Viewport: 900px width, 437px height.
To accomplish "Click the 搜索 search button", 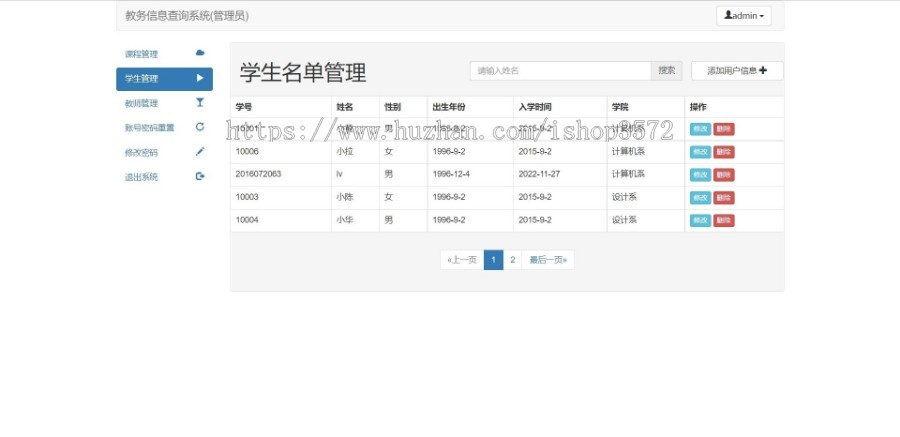I will pyautogui.click(x=666, y=71).
